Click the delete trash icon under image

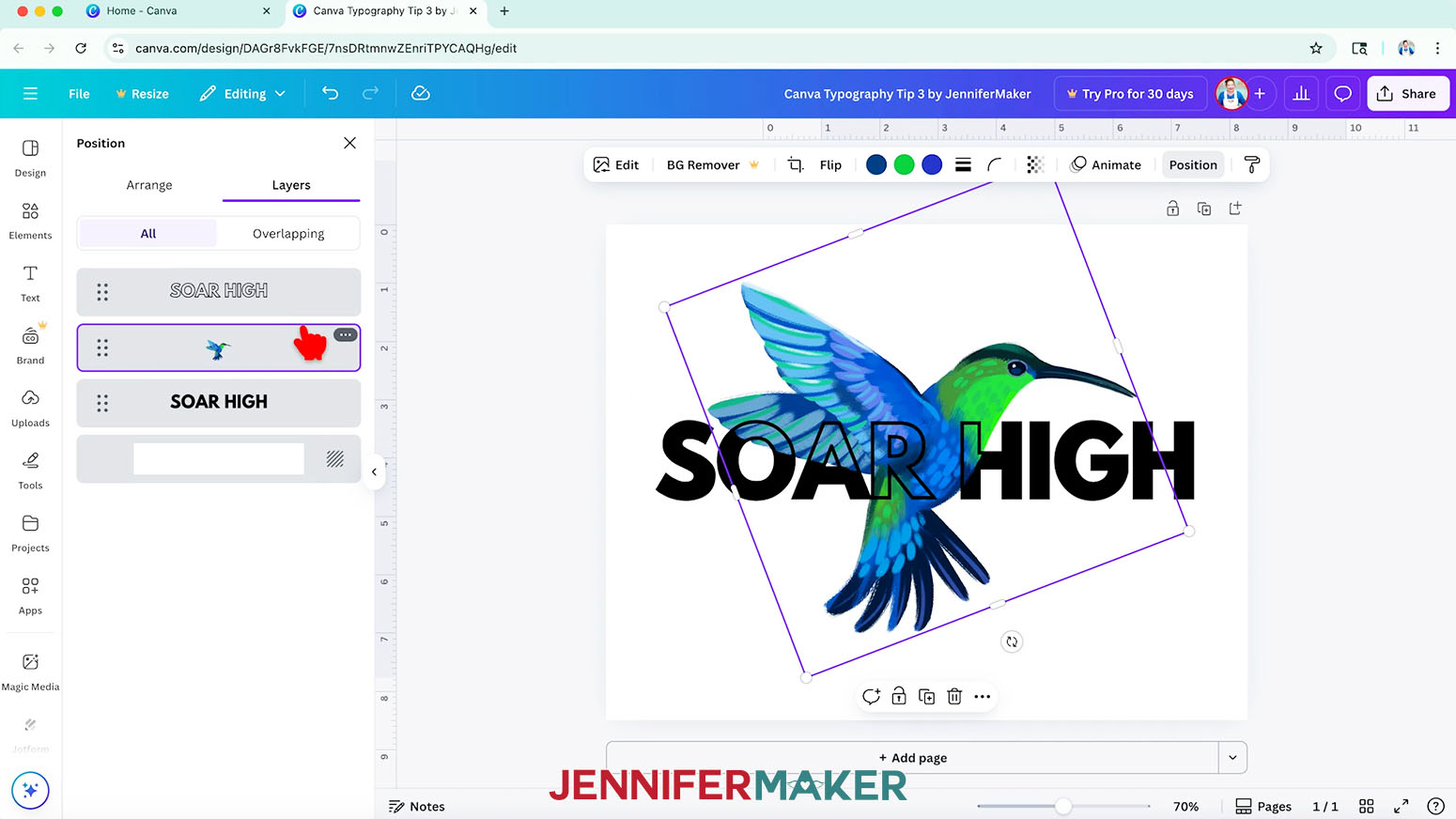[x=954, y=696]
